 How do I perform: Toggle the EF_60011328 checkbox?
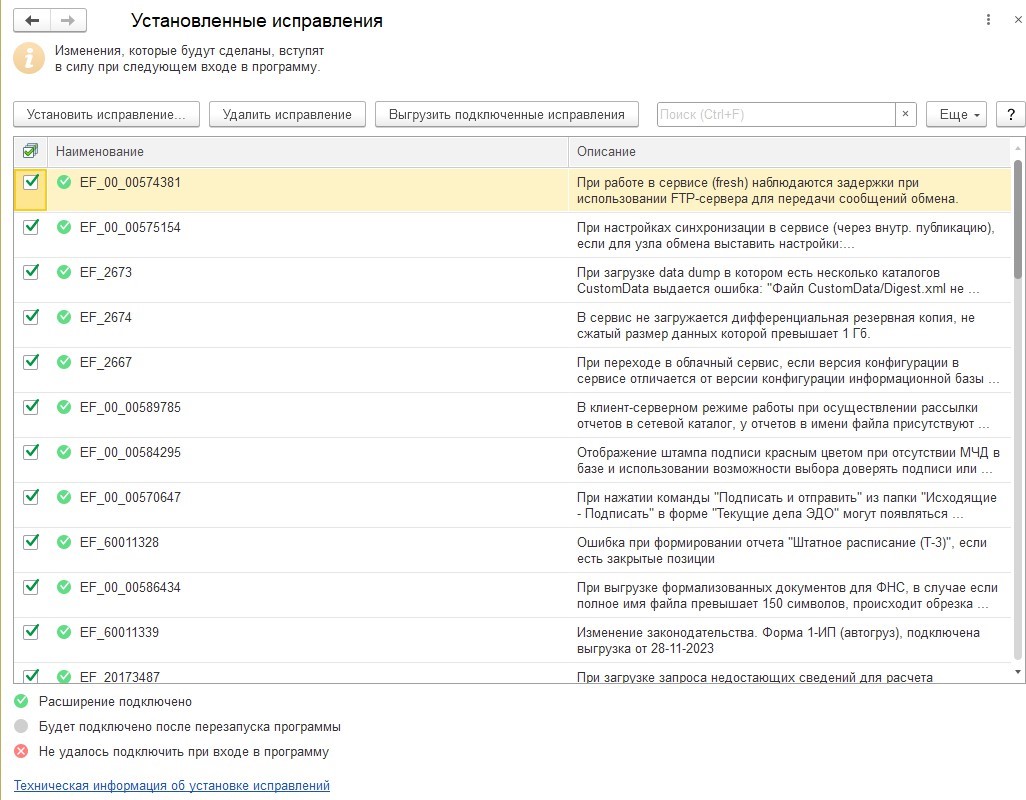[31, 542]
